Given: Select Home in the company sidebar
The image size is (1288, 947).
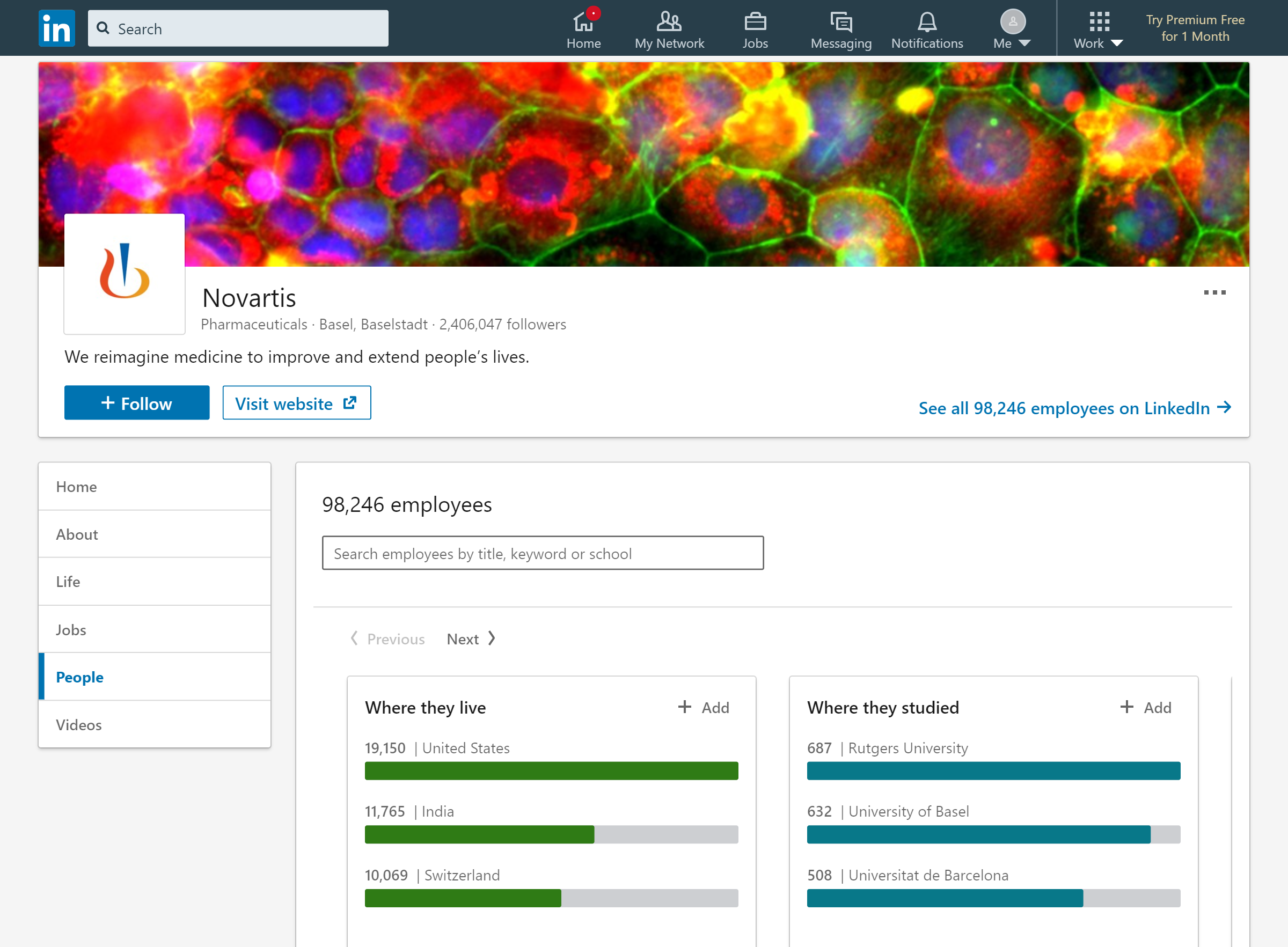Looking at the screenshot, I should [154, 487].
